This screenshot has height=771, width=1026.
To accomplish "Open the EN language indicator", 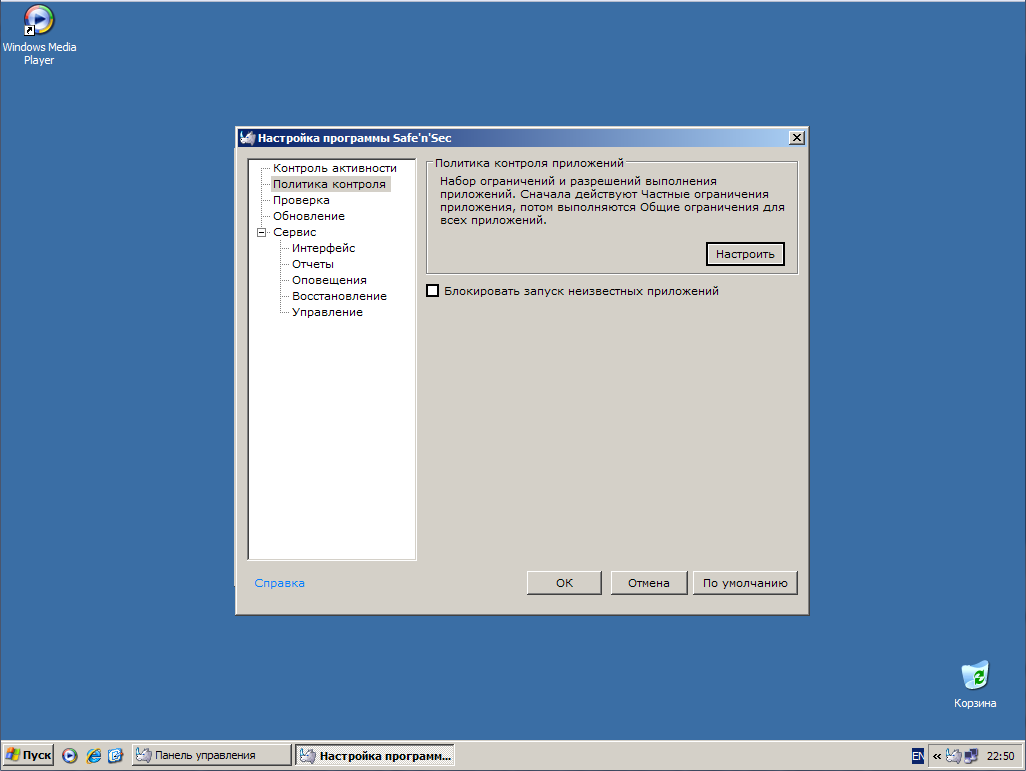I will (x=918, y=756).
